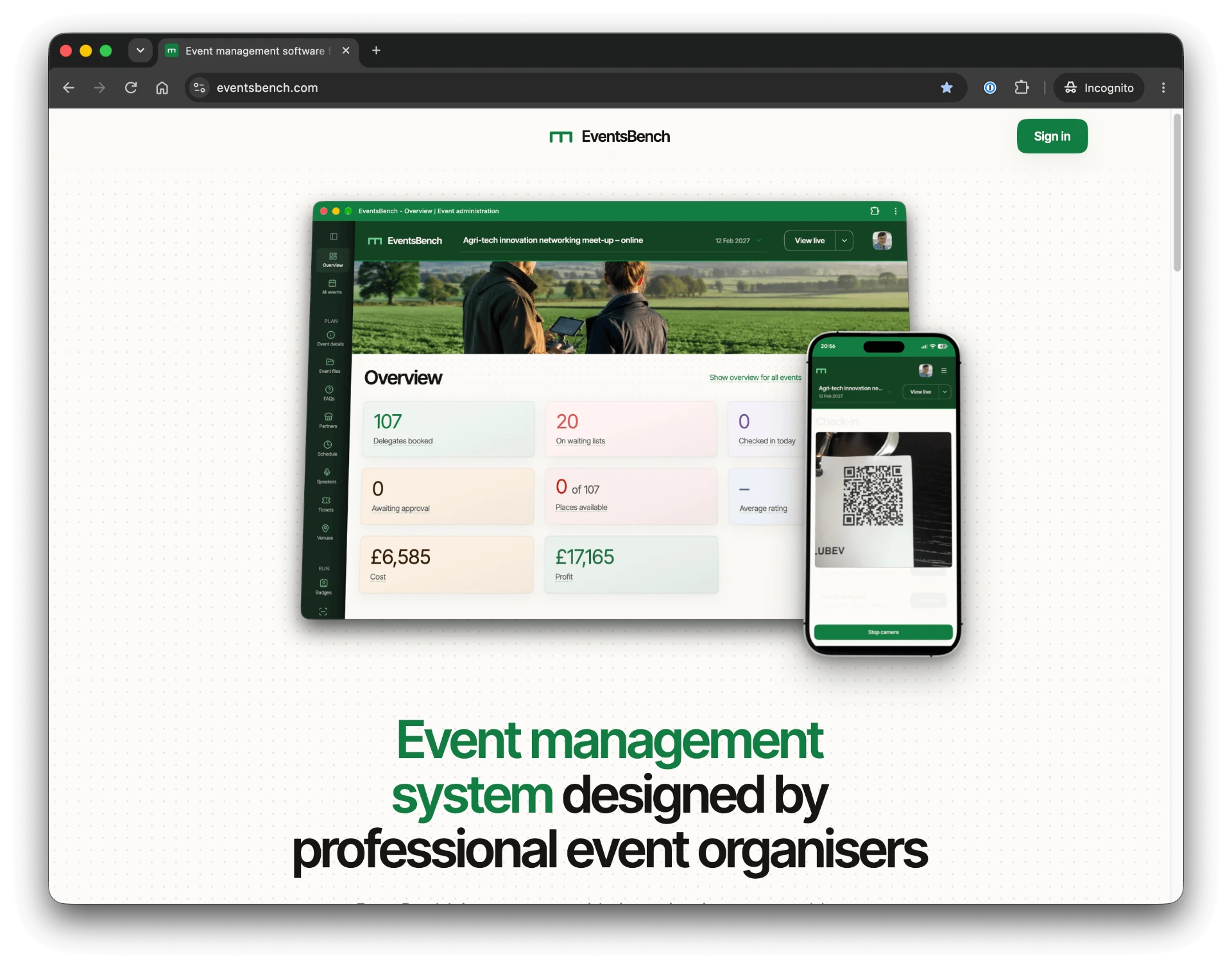Click the browser forward arrow
1232x968 pixels.
coord(99,88)
